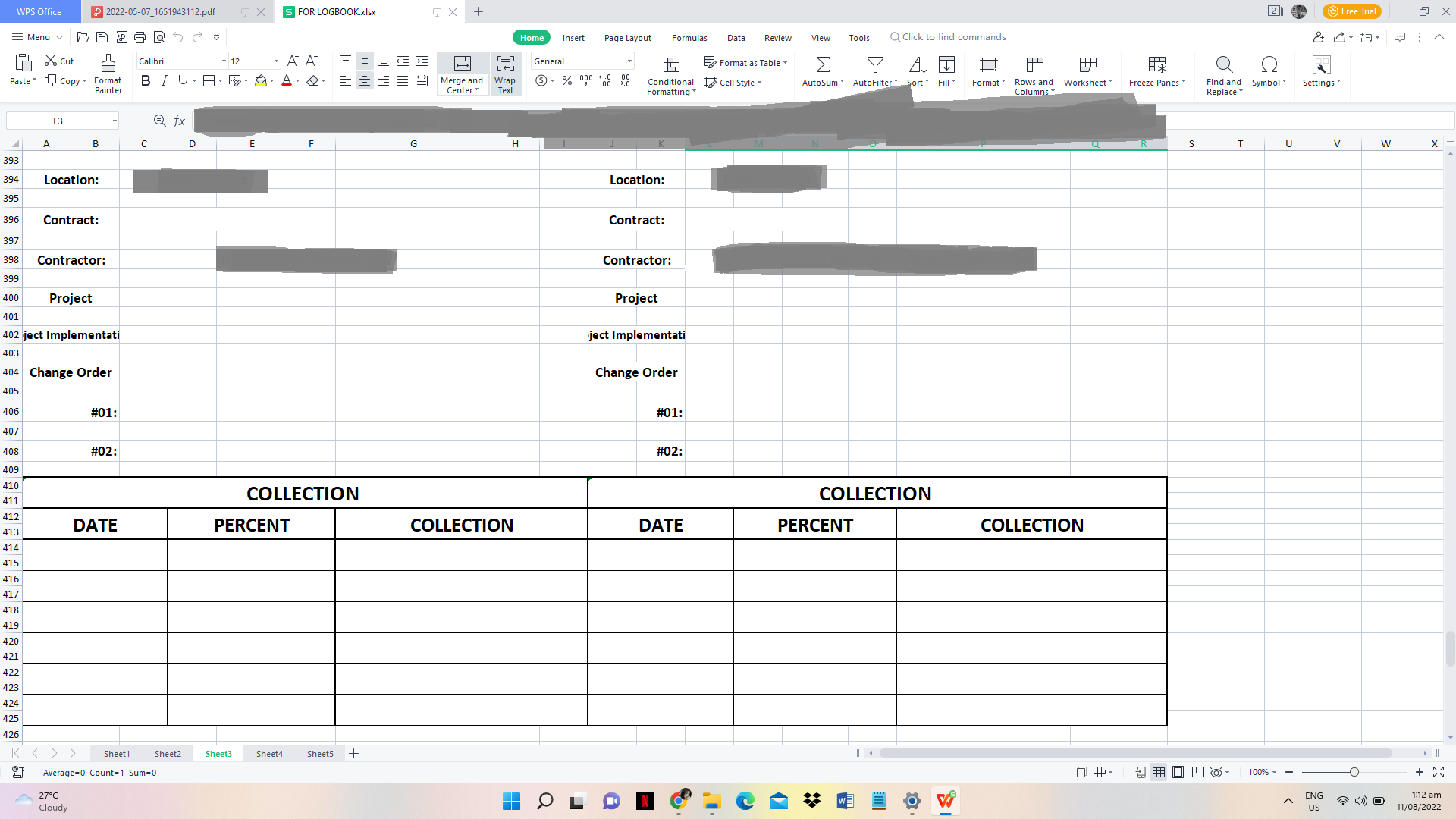Viewport: 1456px width, 819px height.
Task: Click the AutoSum sigma icon
Action: (x=822, y=64)
